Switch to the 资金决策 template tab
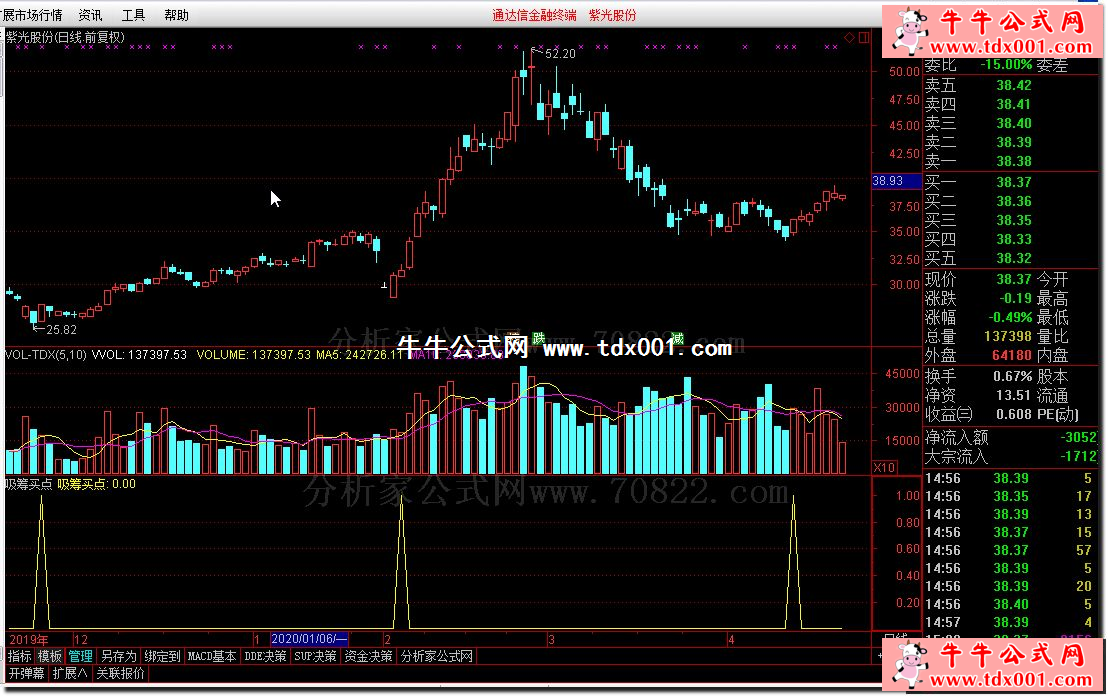The image size is (1108, 696). click(x=368, y=656)
